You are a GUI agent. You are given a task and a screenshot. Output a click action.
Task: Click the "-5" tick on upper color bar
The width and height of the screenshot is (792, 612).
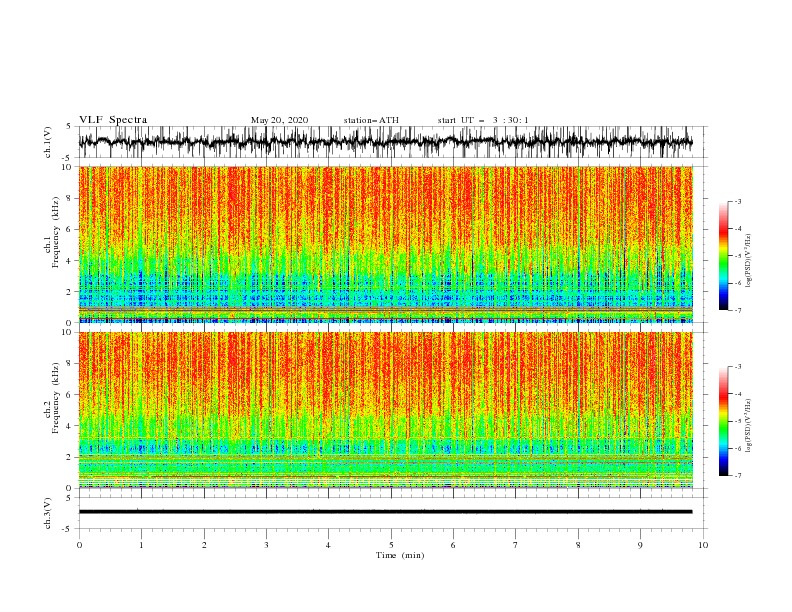738,256
